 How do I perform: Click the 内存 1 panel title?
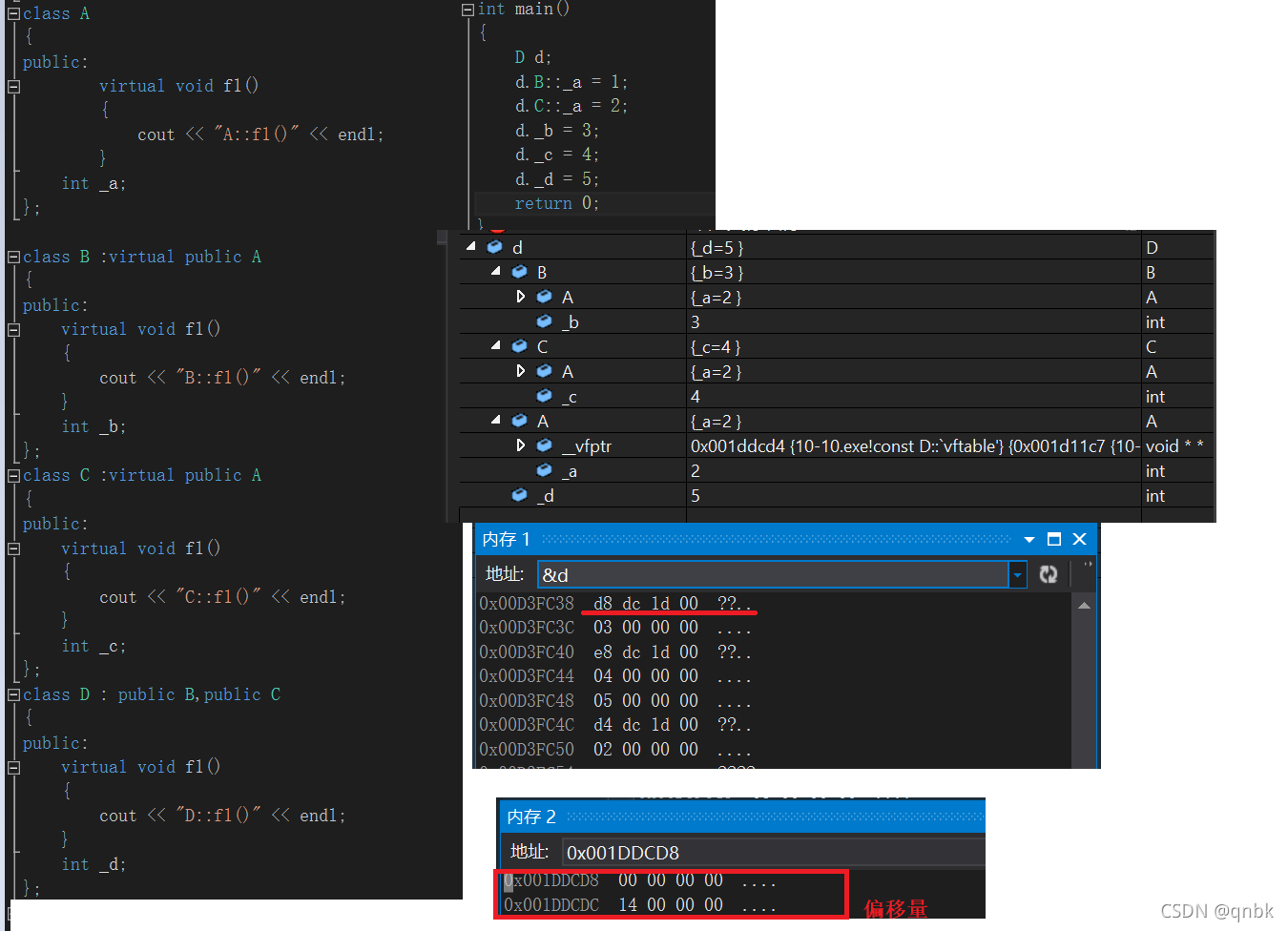[507, 540]
